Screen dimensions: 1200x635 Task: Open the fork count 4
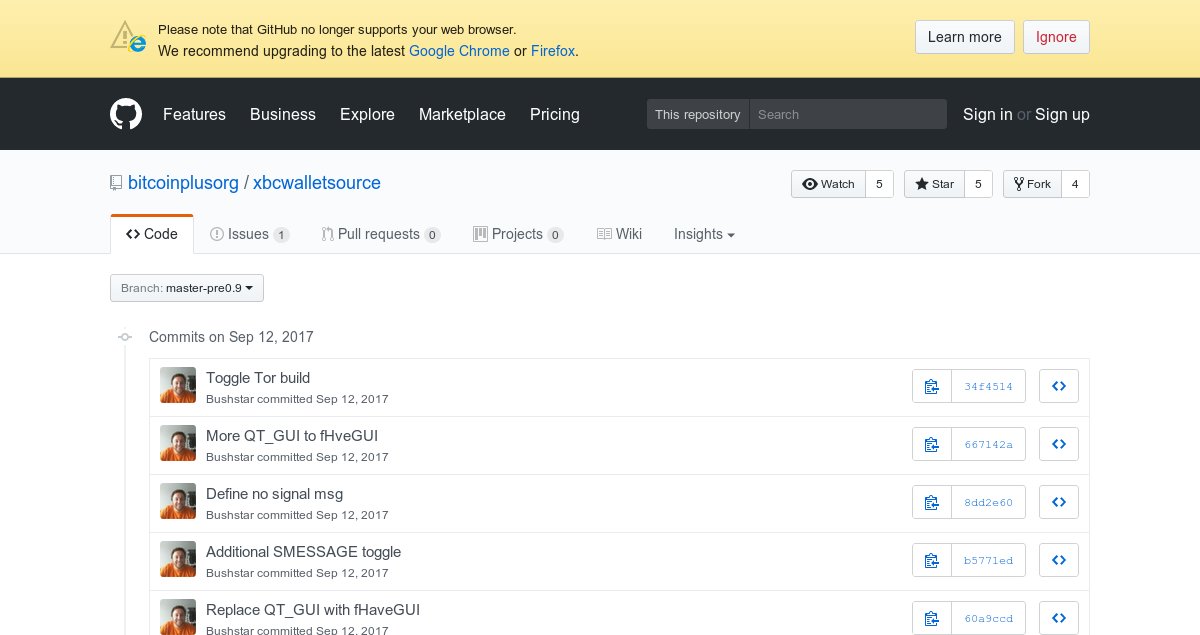tap(1075, 184)
